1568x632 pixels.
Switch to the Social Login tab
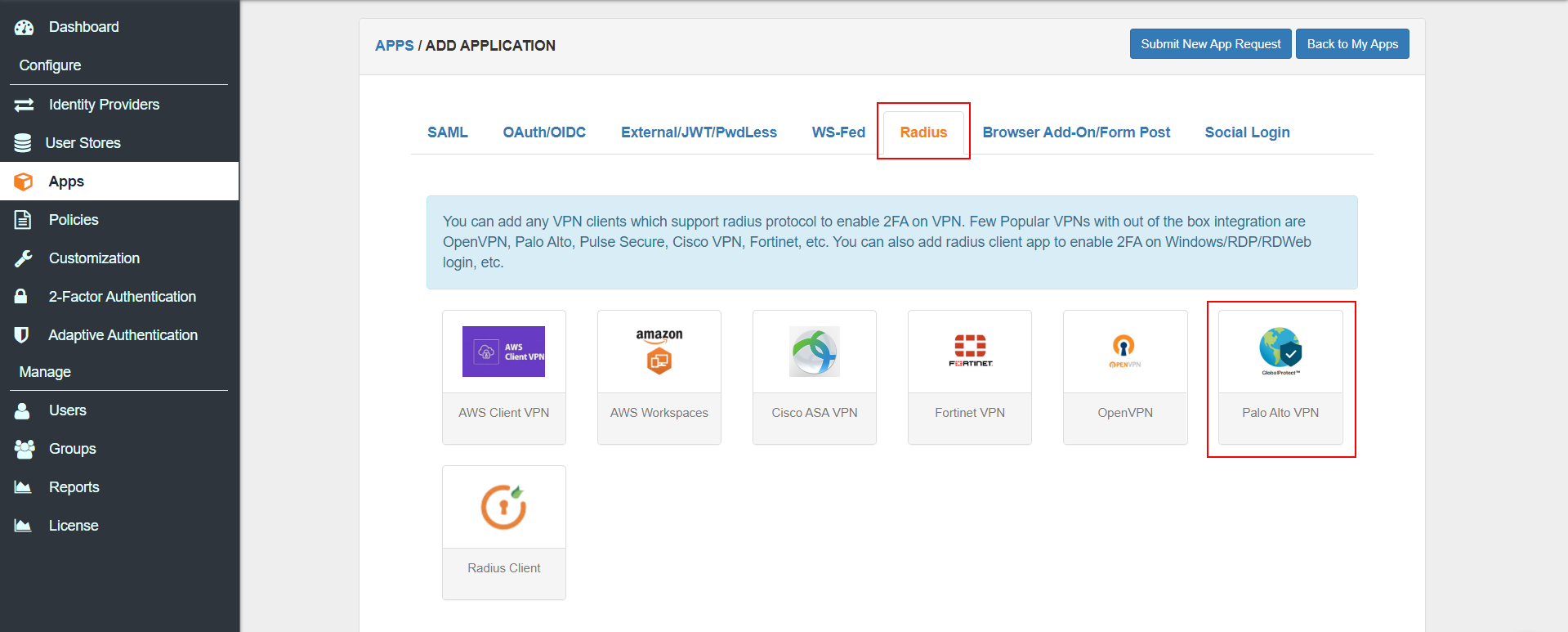tap(1247, 132)
